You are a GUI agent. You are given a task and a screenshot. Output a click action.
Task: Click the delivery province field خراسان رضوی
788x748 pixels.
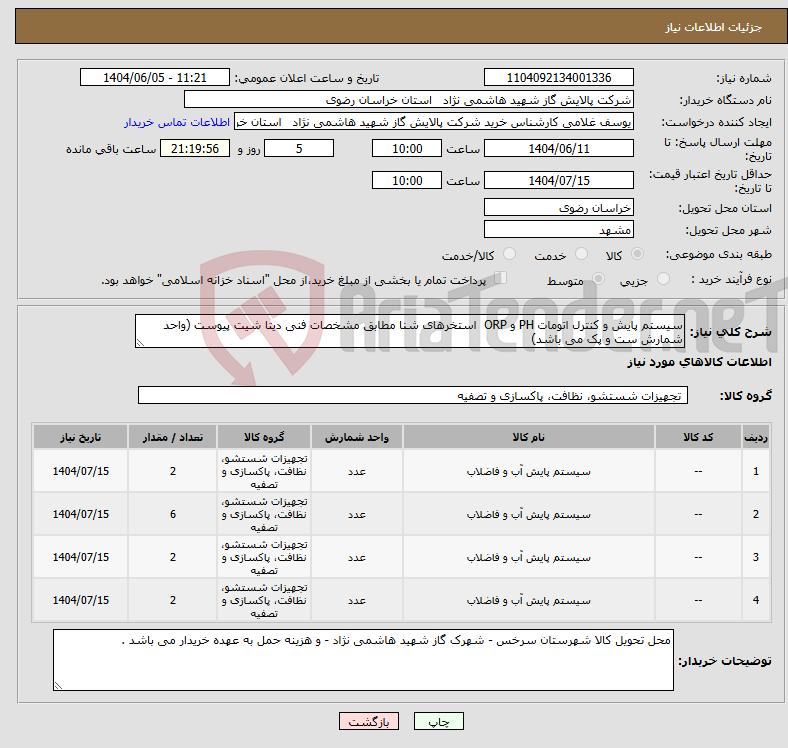tap(558, 207)
